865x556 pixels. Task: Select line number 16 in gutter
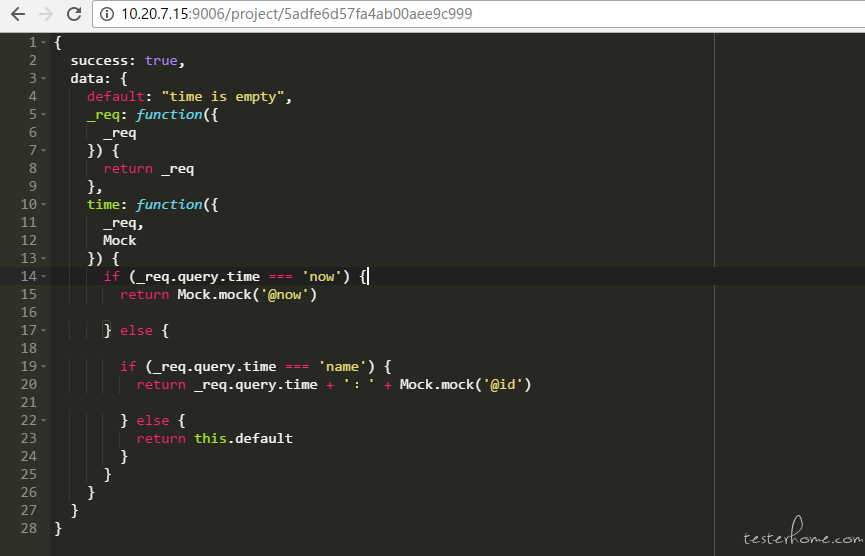tap(29, 312)
